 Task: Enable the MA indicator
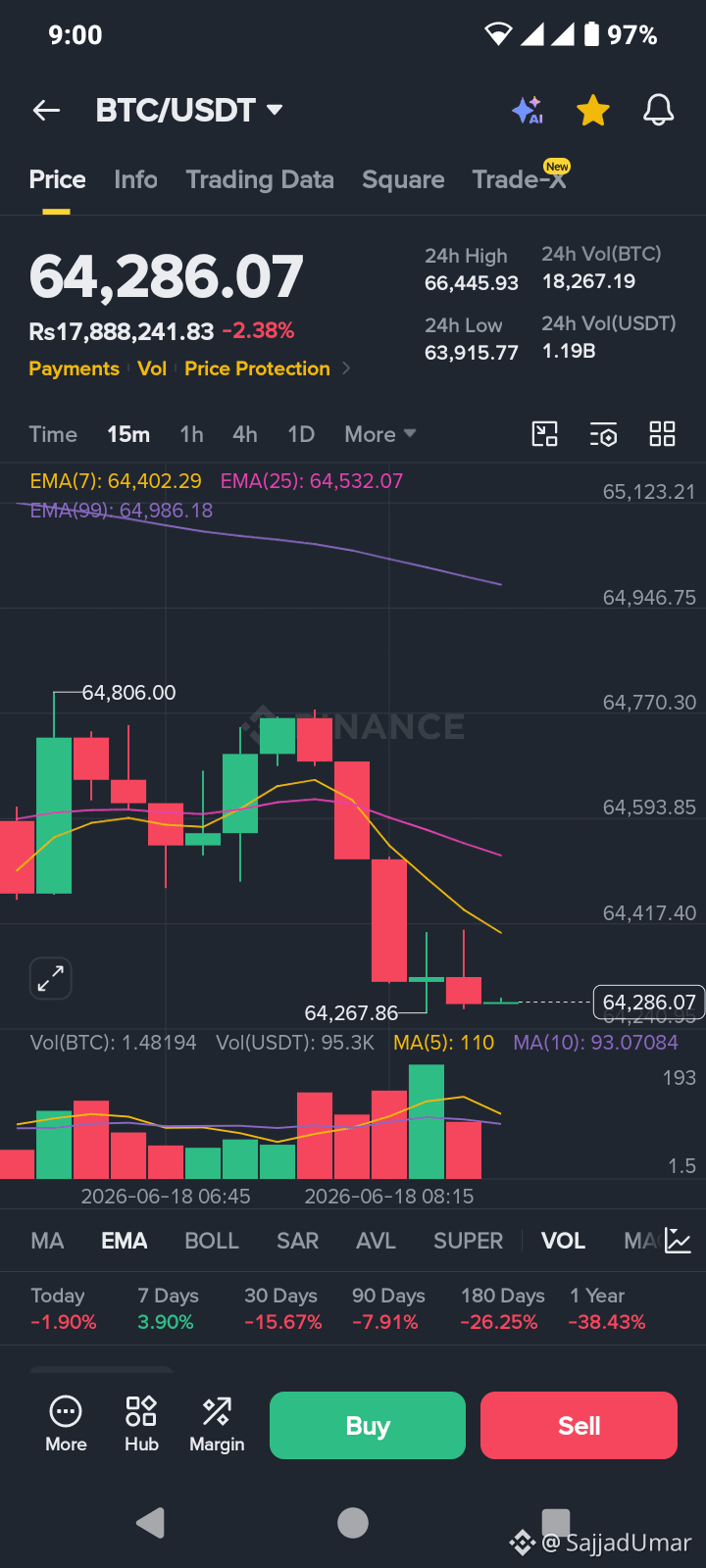(x=47, y=1241)
